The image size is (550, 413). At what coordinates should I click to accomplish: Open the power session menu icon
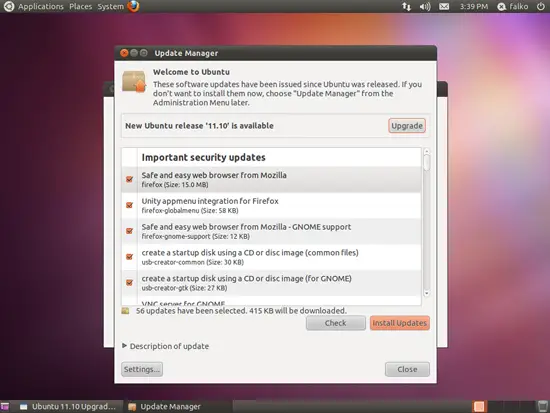pyautogui.click(x=541, y=6)
